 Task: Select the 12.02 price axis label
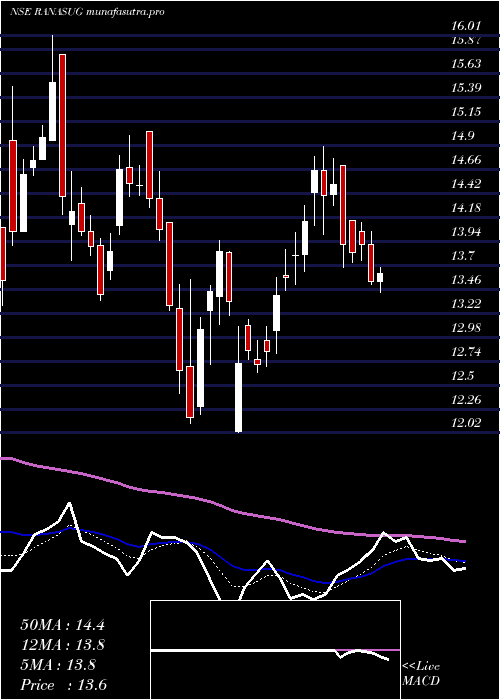[466, 423]
